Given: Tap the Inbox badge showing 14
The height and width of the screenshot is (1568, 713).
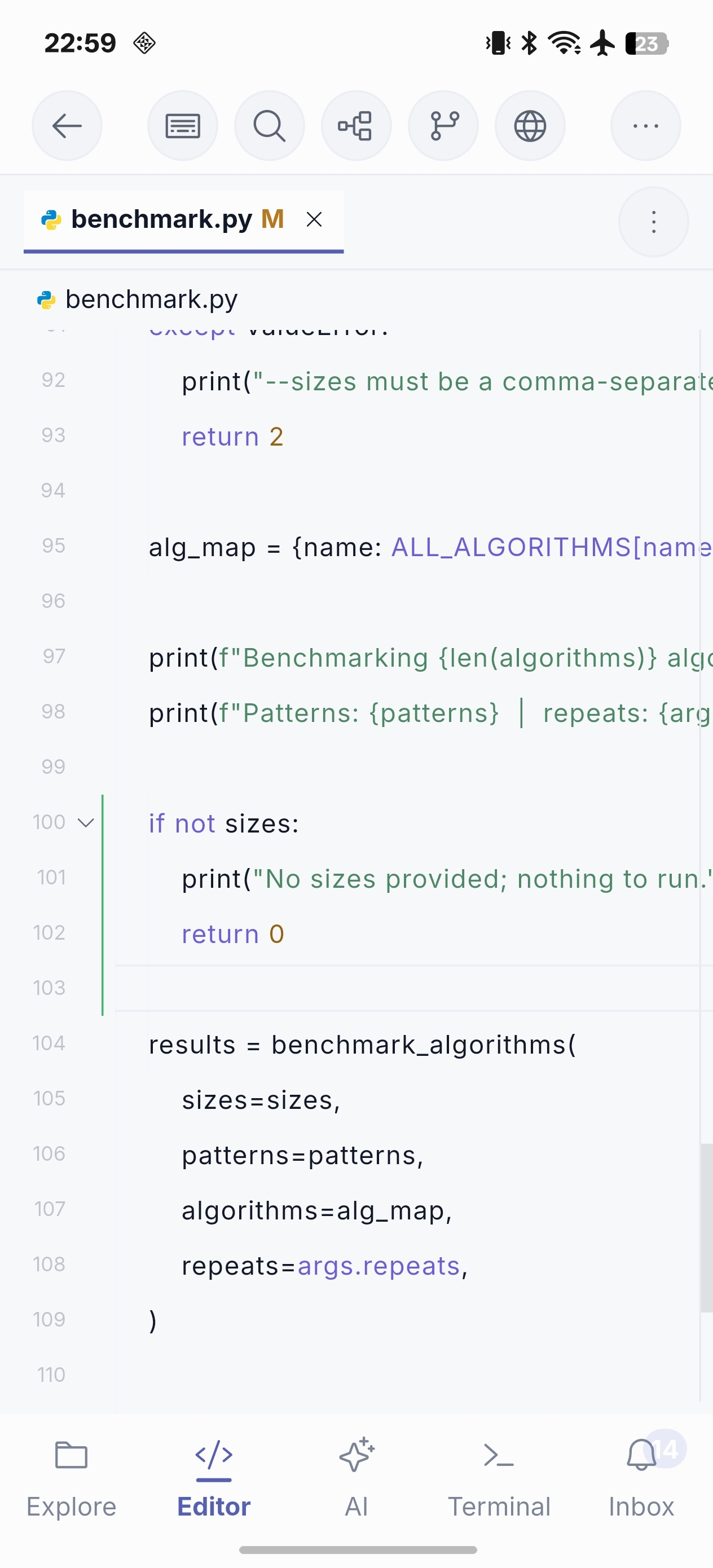Looking at the screenshot, I should (x=665, y=1450).
